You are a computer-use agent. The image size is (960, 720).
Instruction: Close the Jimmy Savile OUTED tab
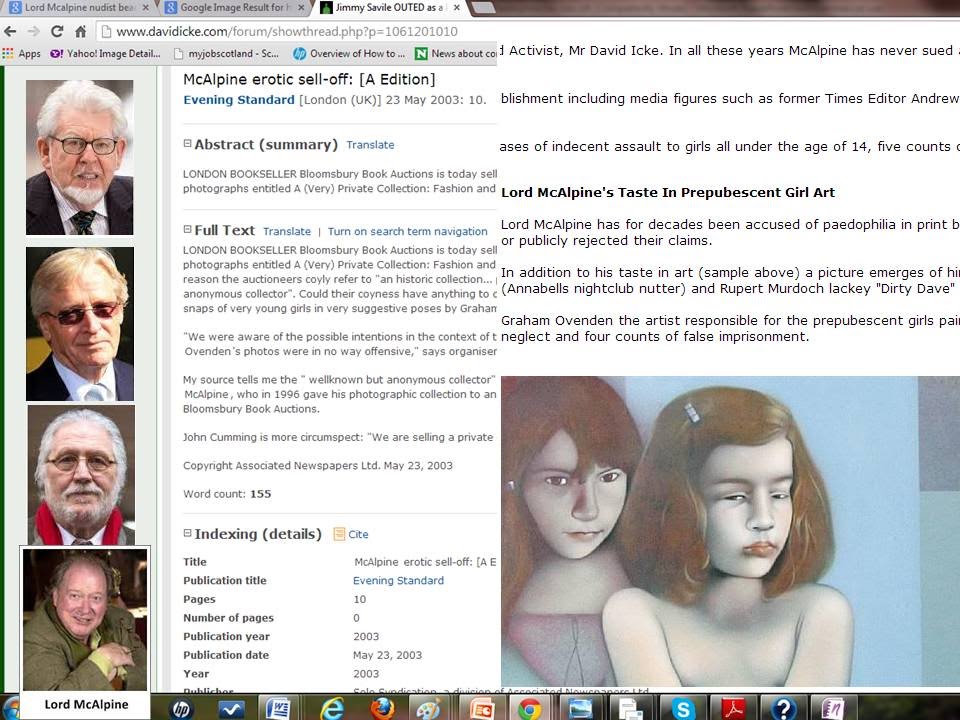tap(457, 8)
